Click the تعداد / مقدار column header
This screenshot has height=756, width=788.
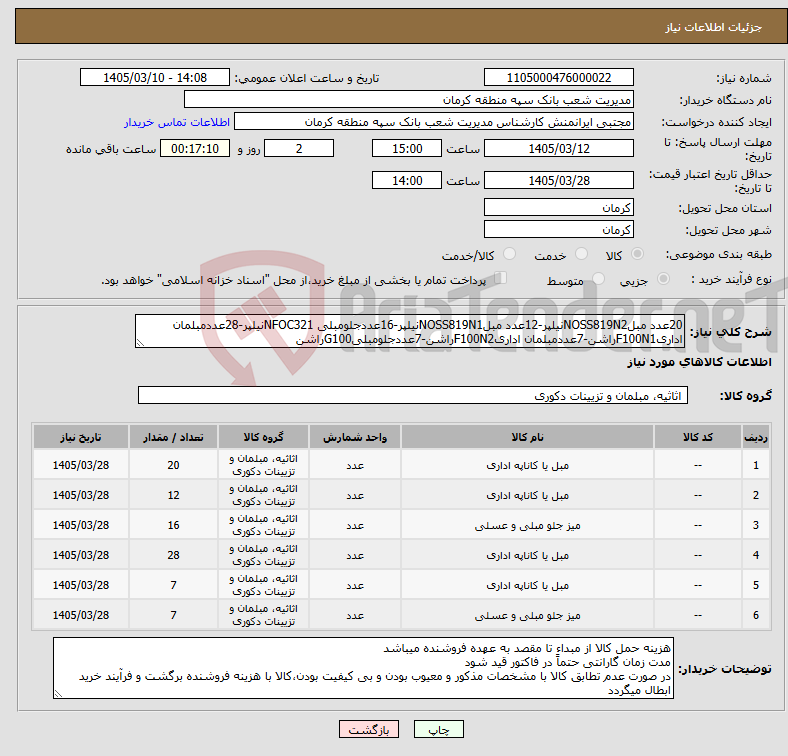tap(173, 437)
